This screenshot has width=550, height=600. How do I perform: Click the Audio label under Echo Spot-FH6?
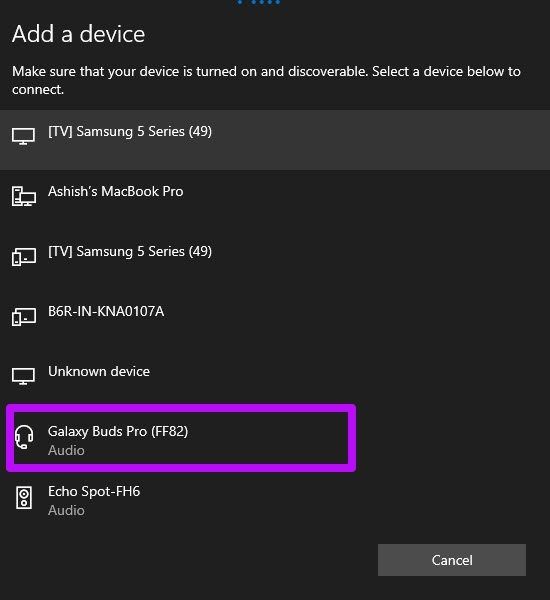[66, 510]
